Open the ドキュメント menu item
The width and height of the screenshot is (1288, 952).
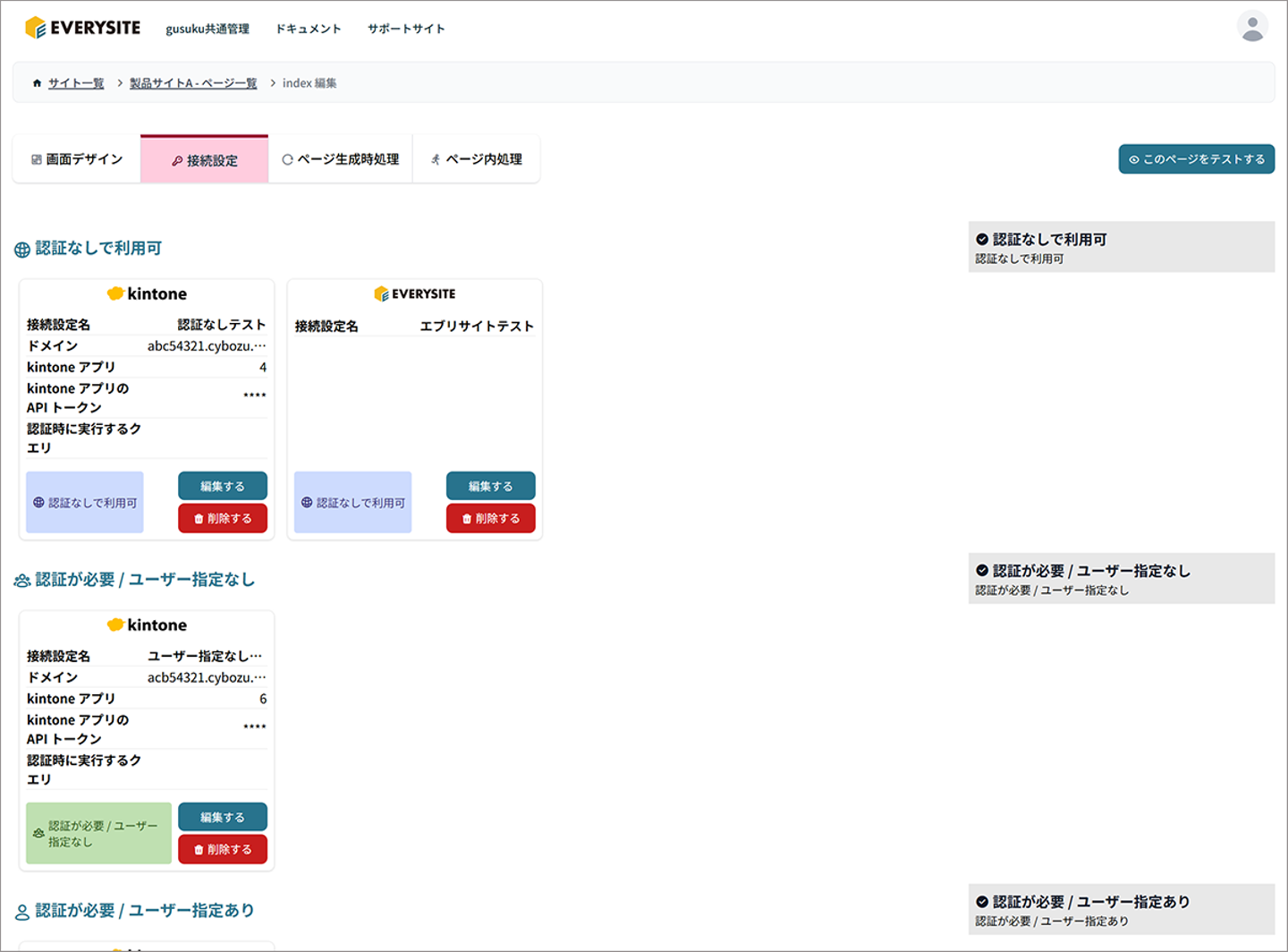coord(309,29)
